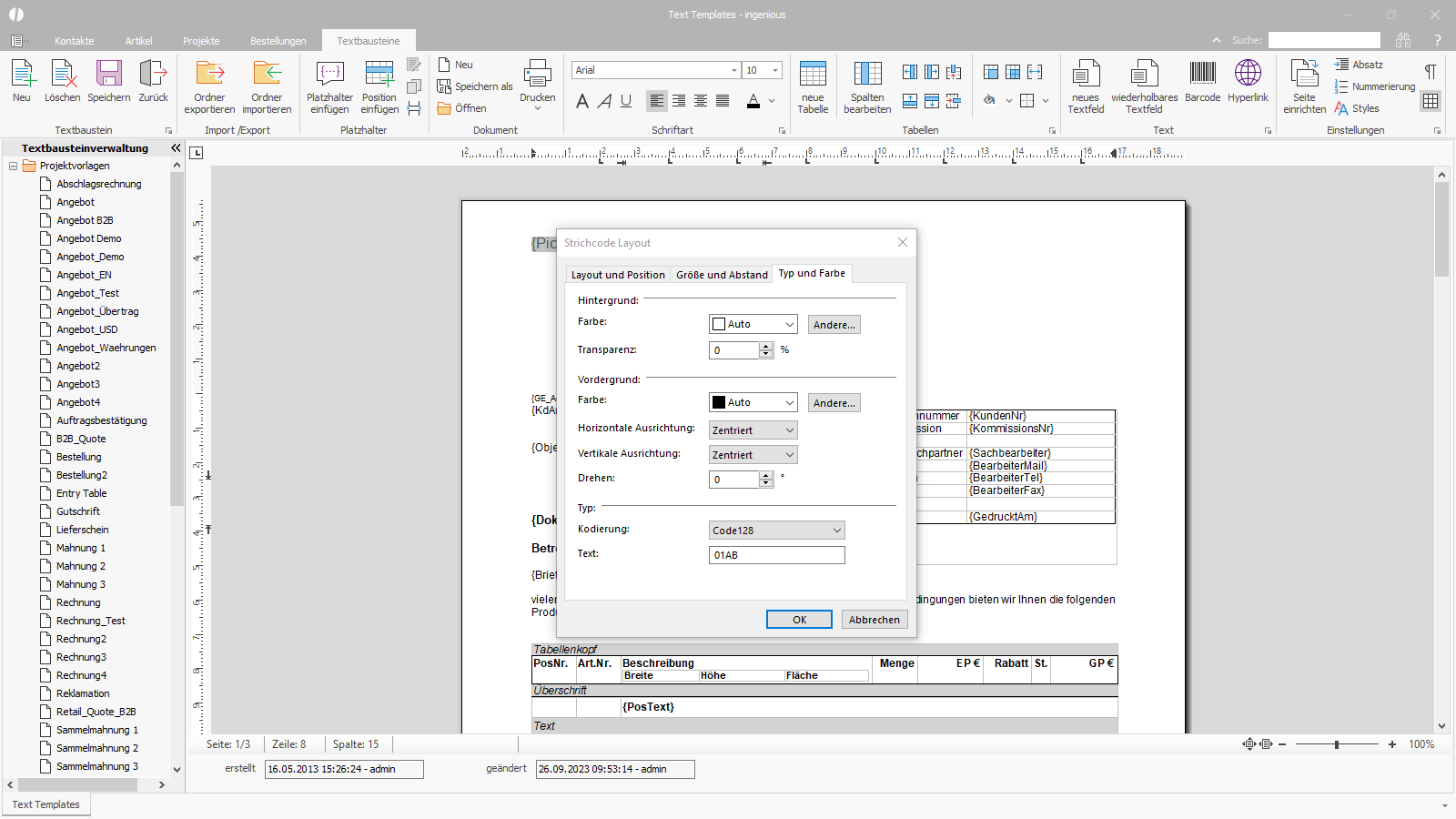Open Horizontale Ausrichtung dropdown
The height and width of the screenshot is (819, 1456).
pos(753,430)
